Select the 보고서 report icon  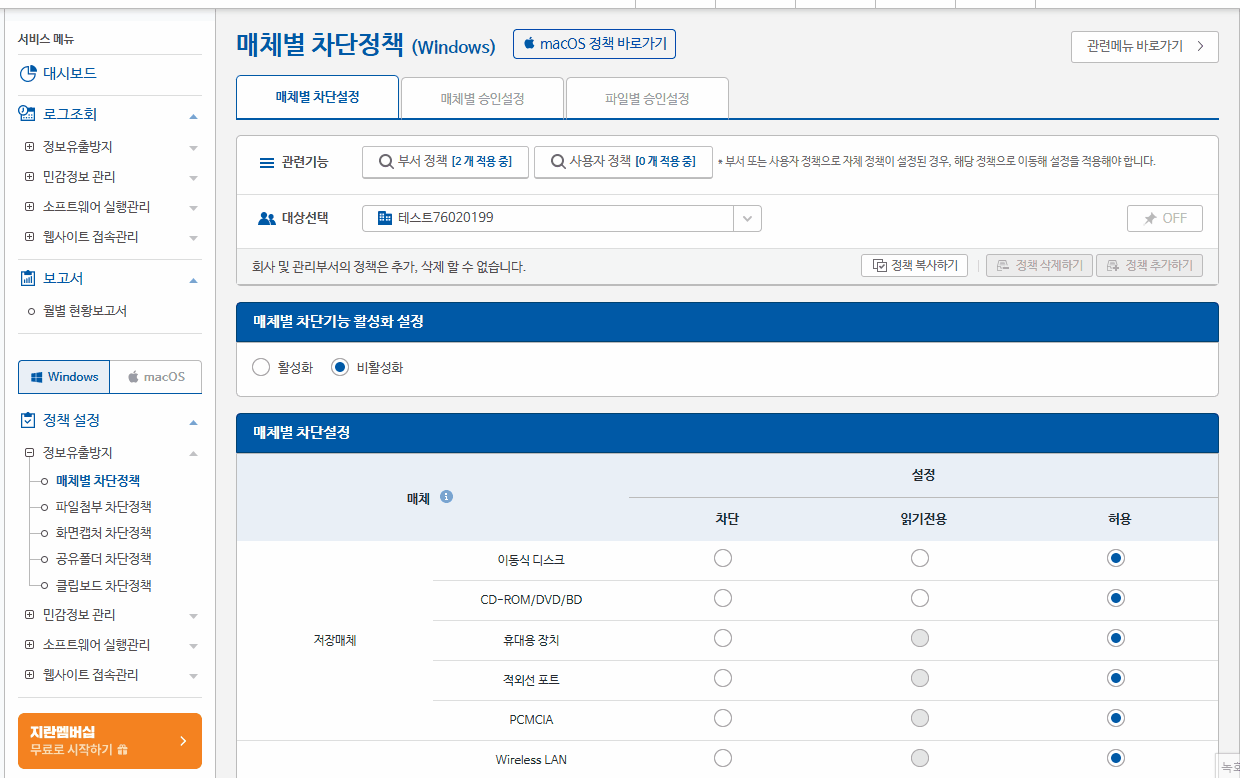tap(29, 277)
